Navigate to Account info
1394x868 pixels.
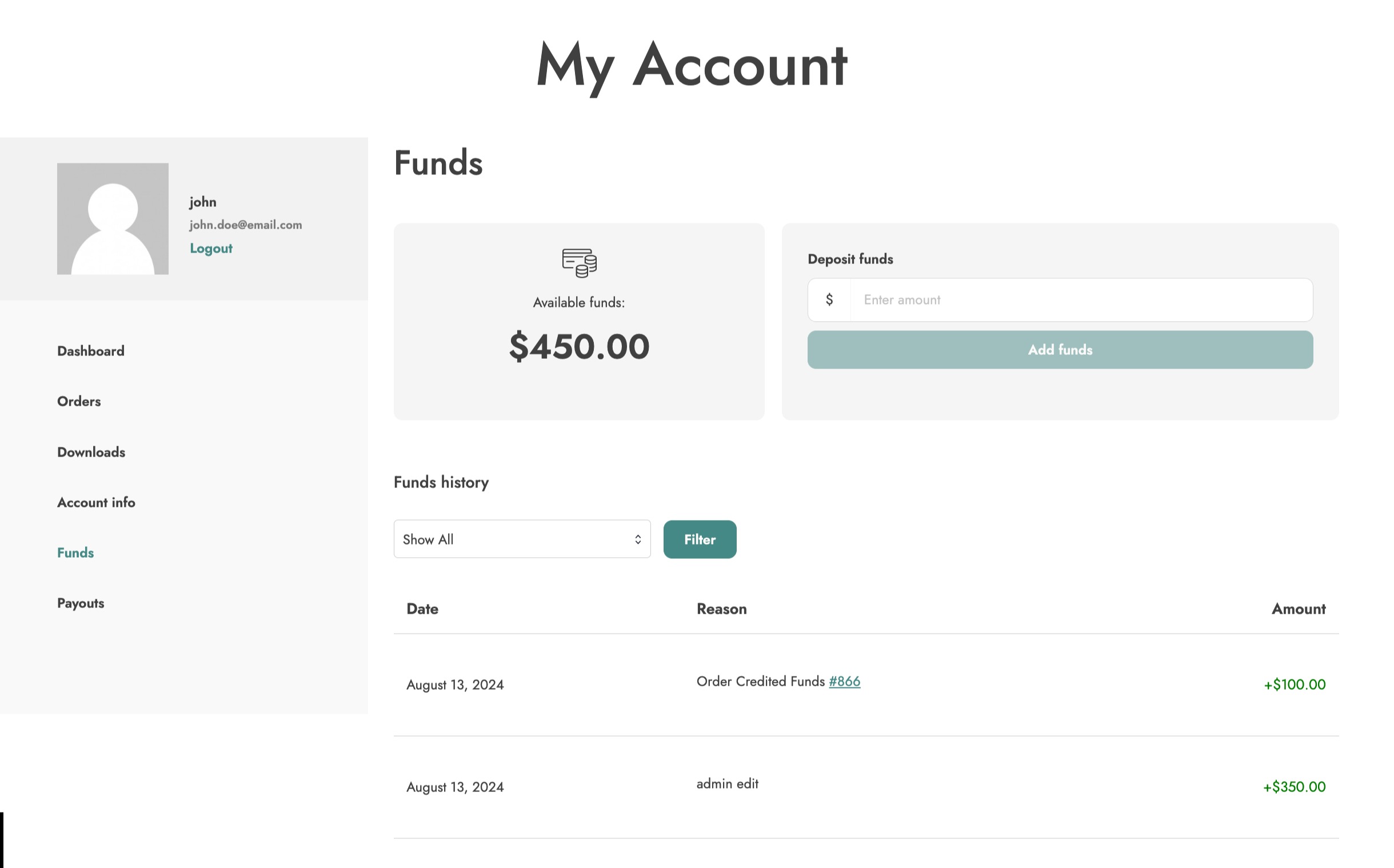click(96, 502)
